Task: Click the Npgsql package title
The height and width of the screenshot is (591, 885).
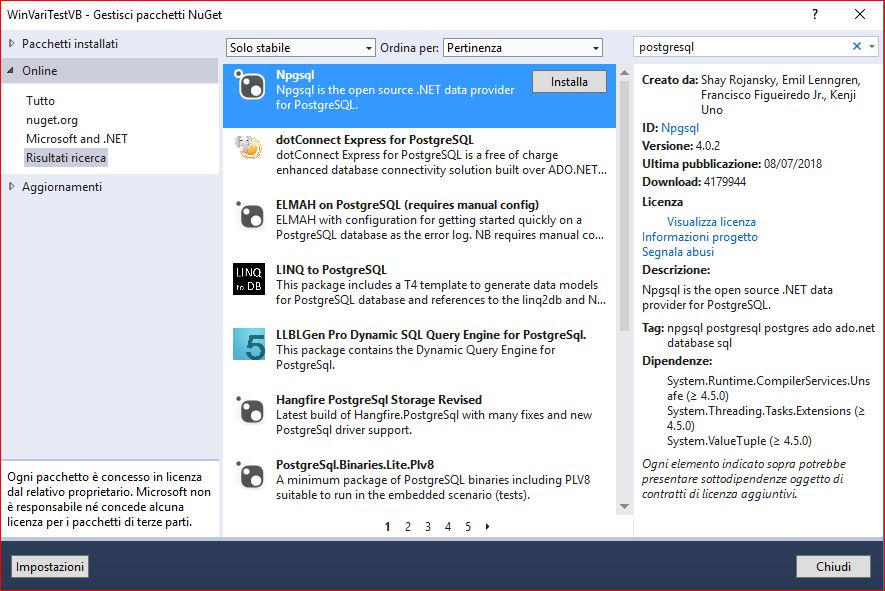Action: [295, 75]
